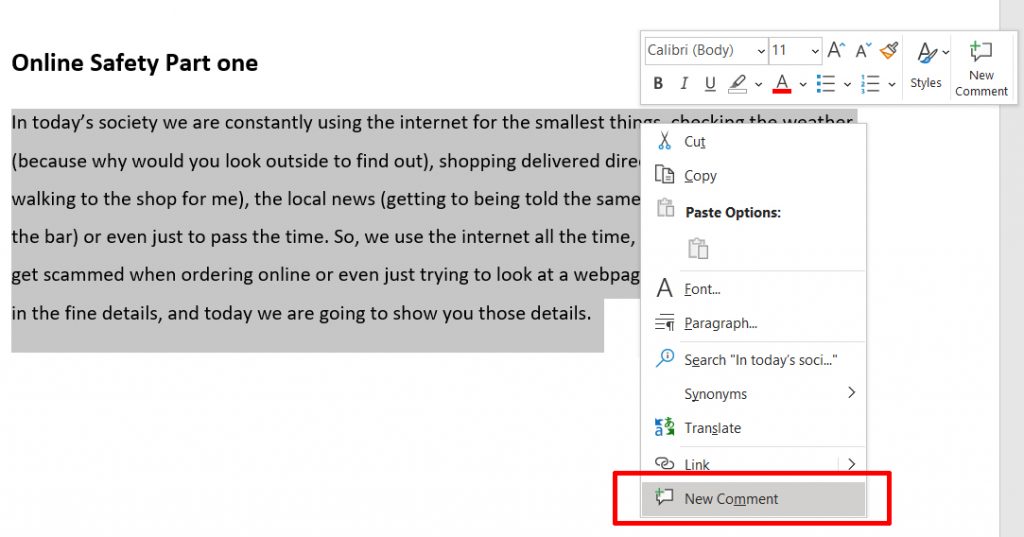Apply bullet list formatting
Screen dimensions: 1024x537
[x=825, y=84]
